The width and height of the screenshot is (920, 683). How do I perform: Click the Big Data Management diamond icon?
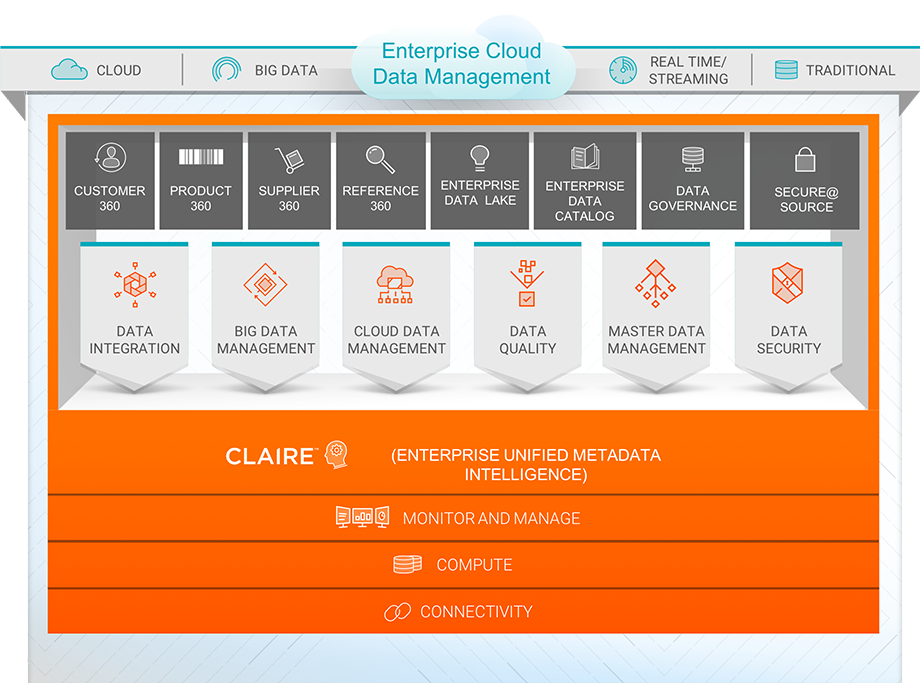(x=265, y=285)
